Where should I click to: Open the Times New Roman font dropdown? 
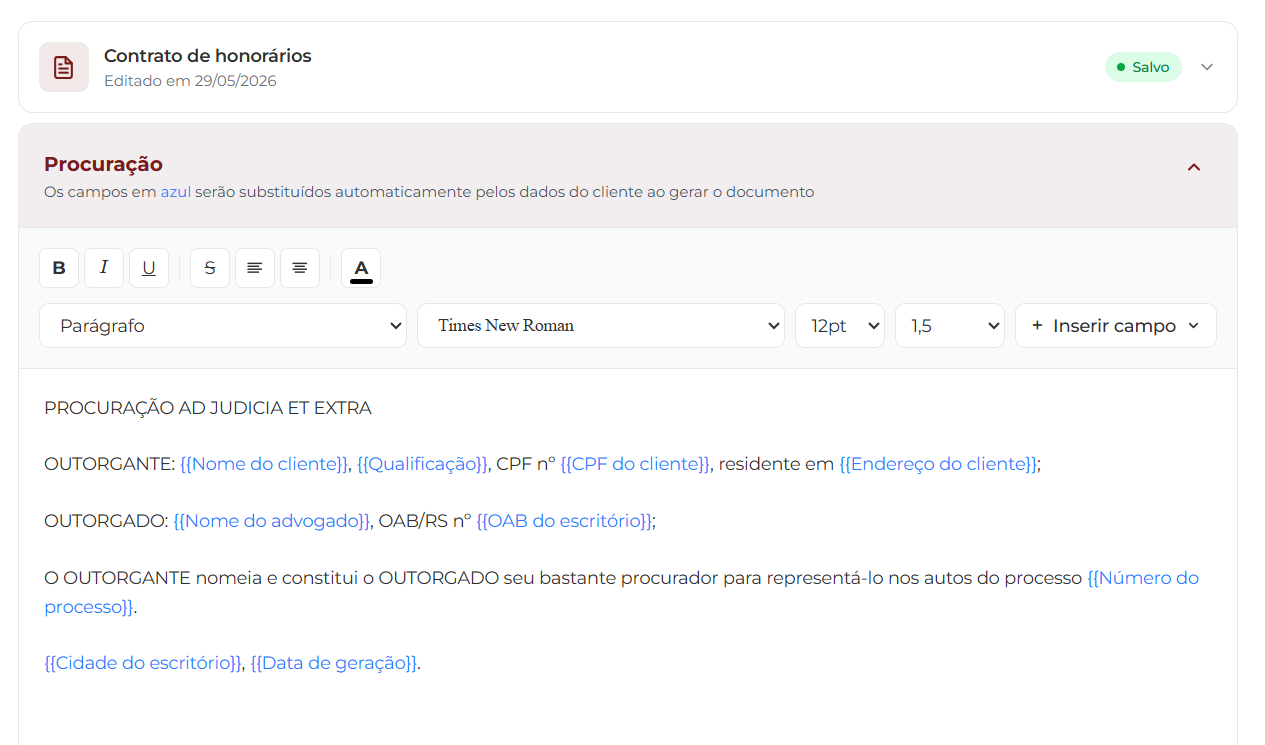coord(601,326)
